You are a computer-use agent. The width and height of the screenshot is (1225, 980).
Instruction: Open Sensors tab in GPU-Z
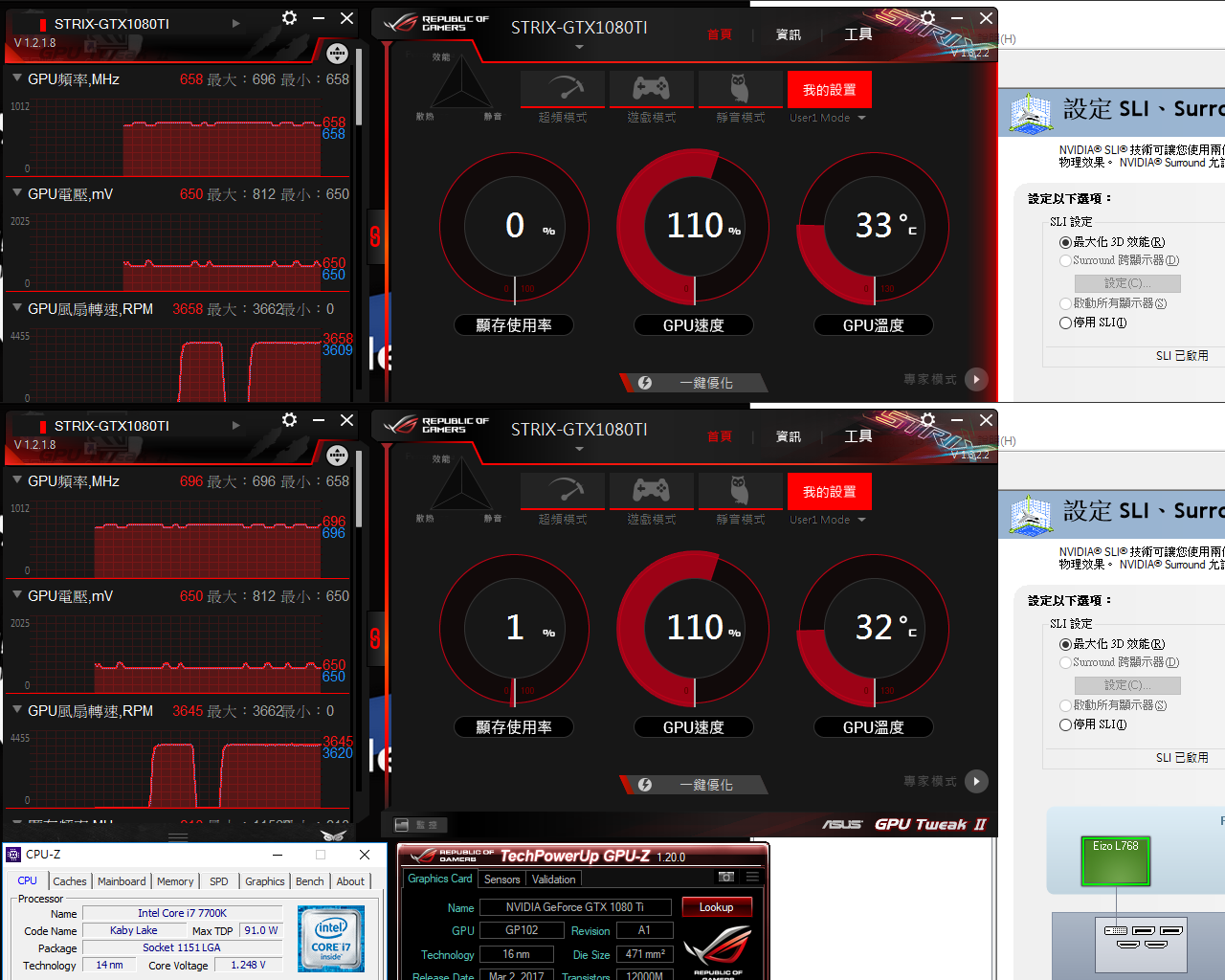click(501, 880)
